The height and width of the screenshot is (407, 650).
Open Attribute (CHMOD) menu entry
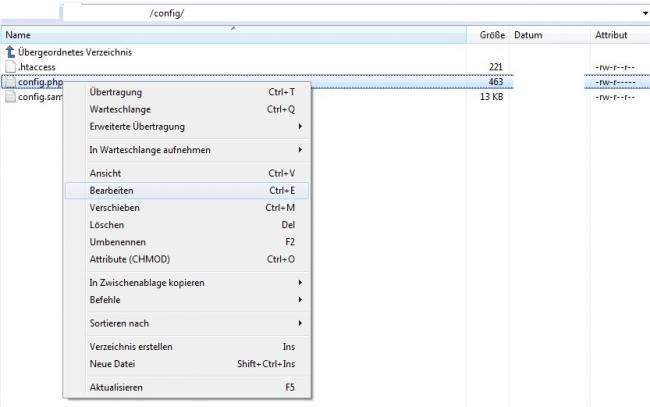(187, 259)
